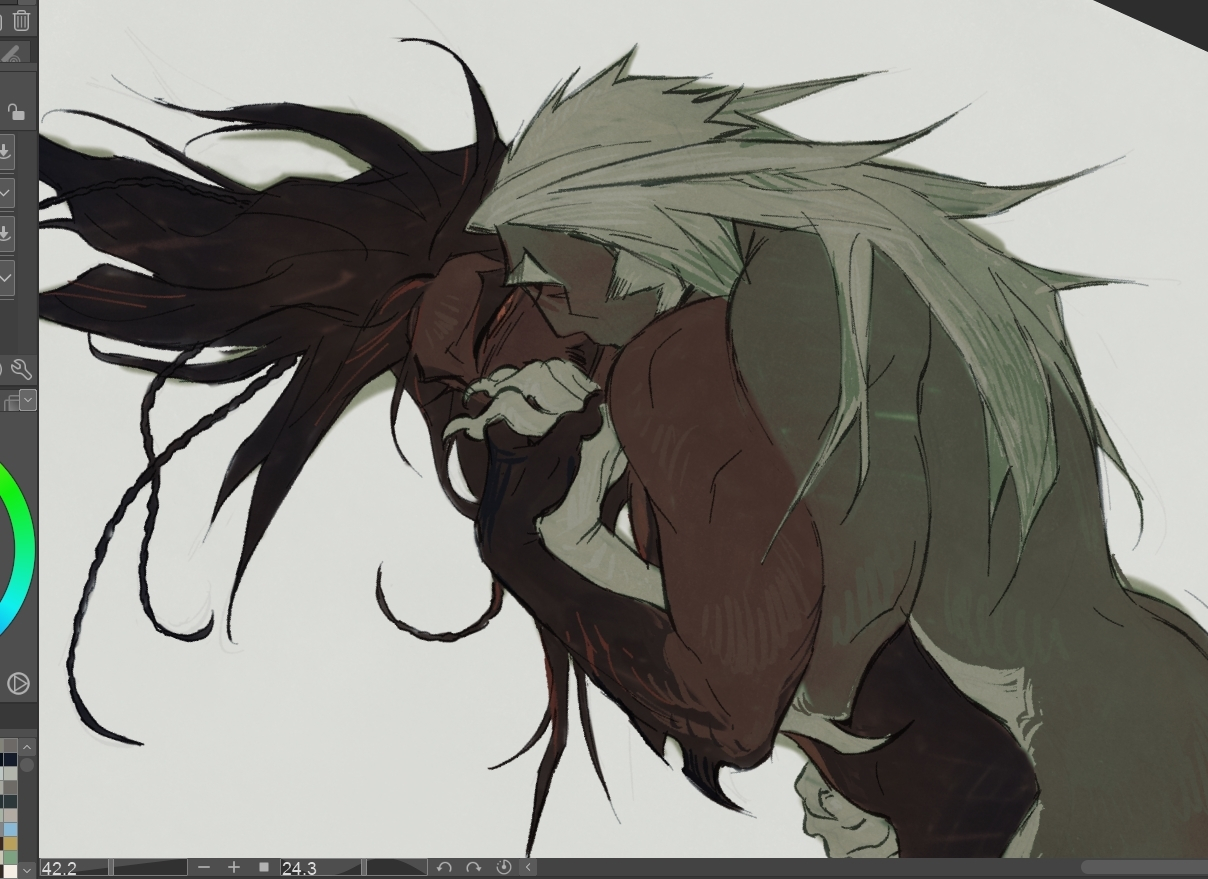Expand the lower chevron dropdown in left panel
The height and width of the screenshot is (879, 1208).
pyautogui.click(x=6, y=277)
